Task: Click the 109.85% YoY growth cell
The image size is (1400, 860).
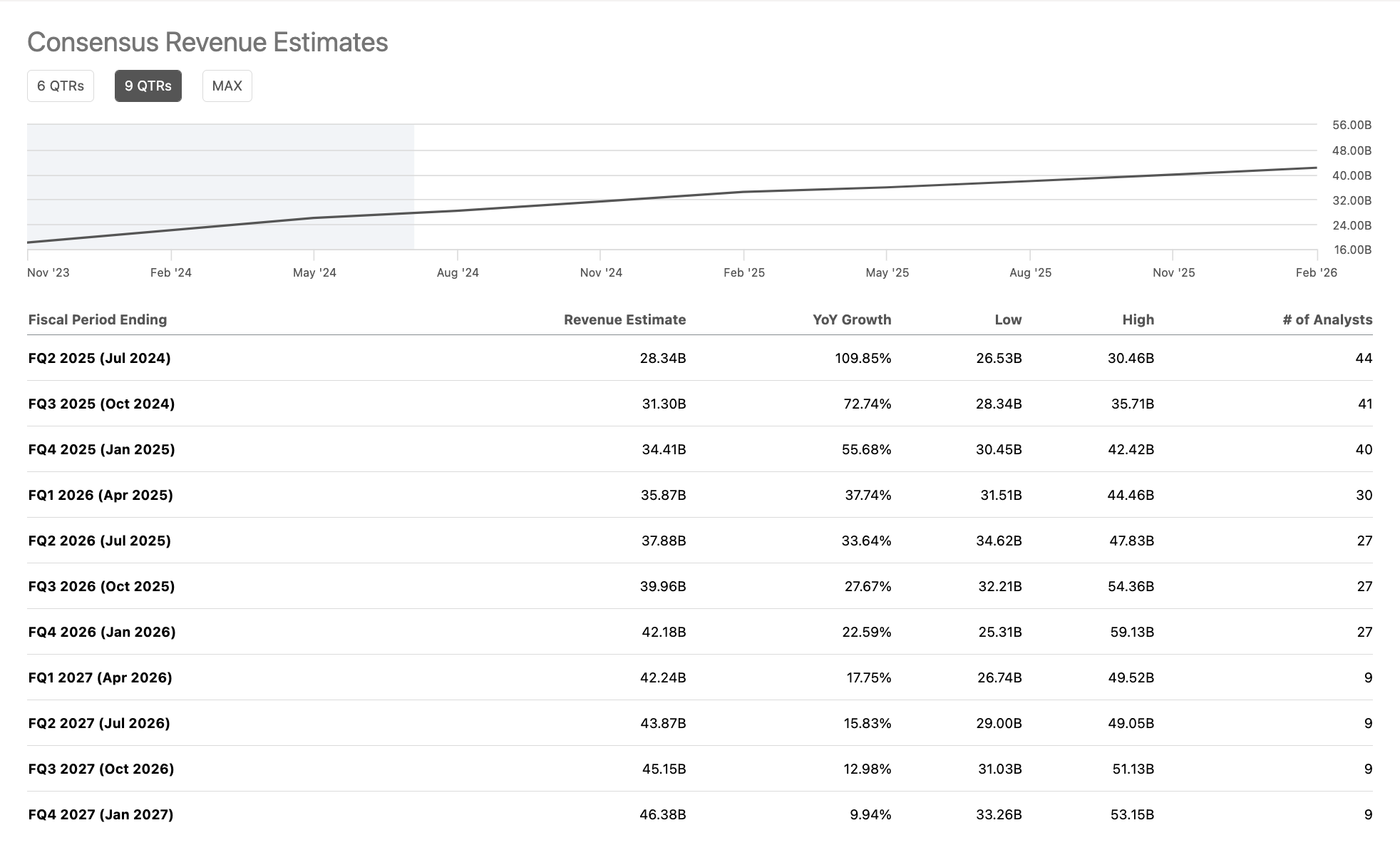Action: [x=863, y=358]
